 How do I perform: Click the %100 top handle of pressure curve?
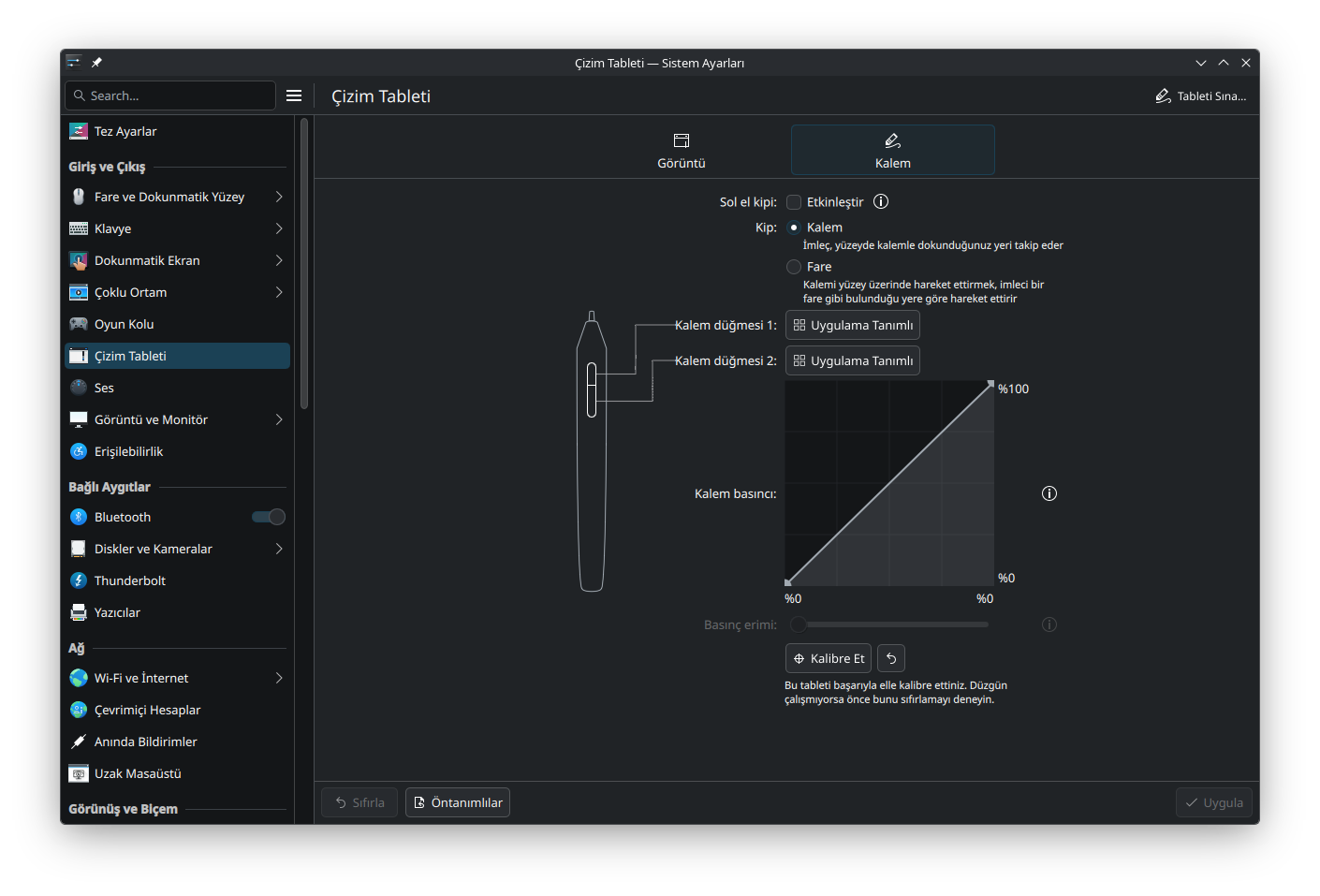click(990, 384)
